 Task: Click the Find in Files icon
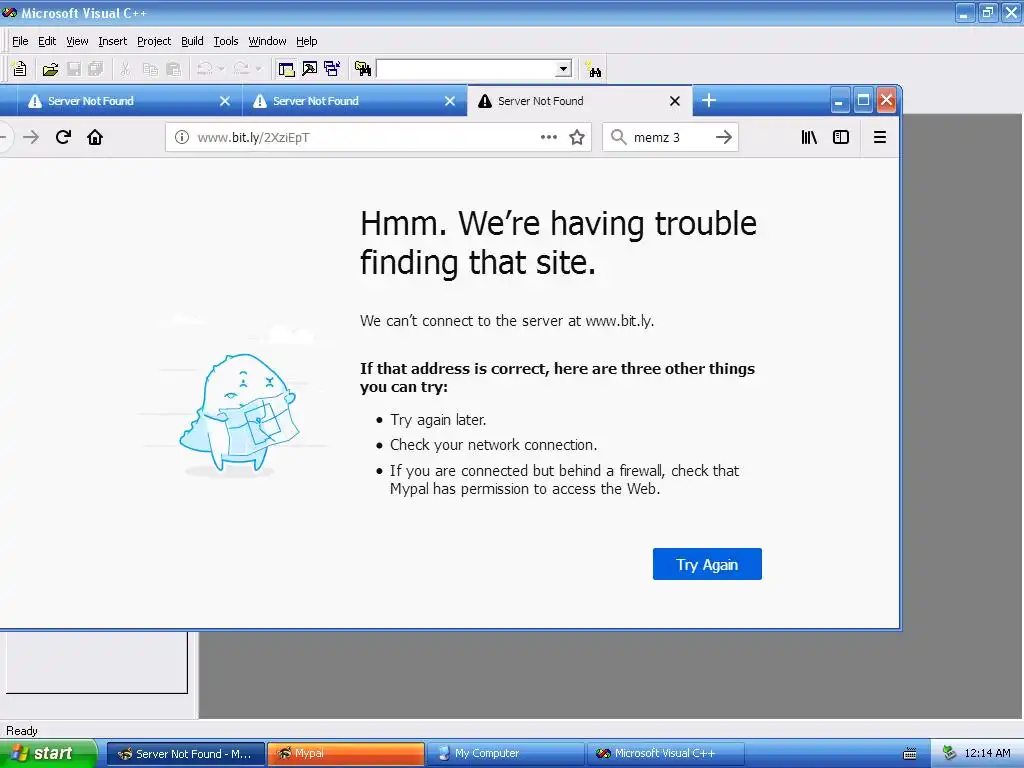coord(363,69)
